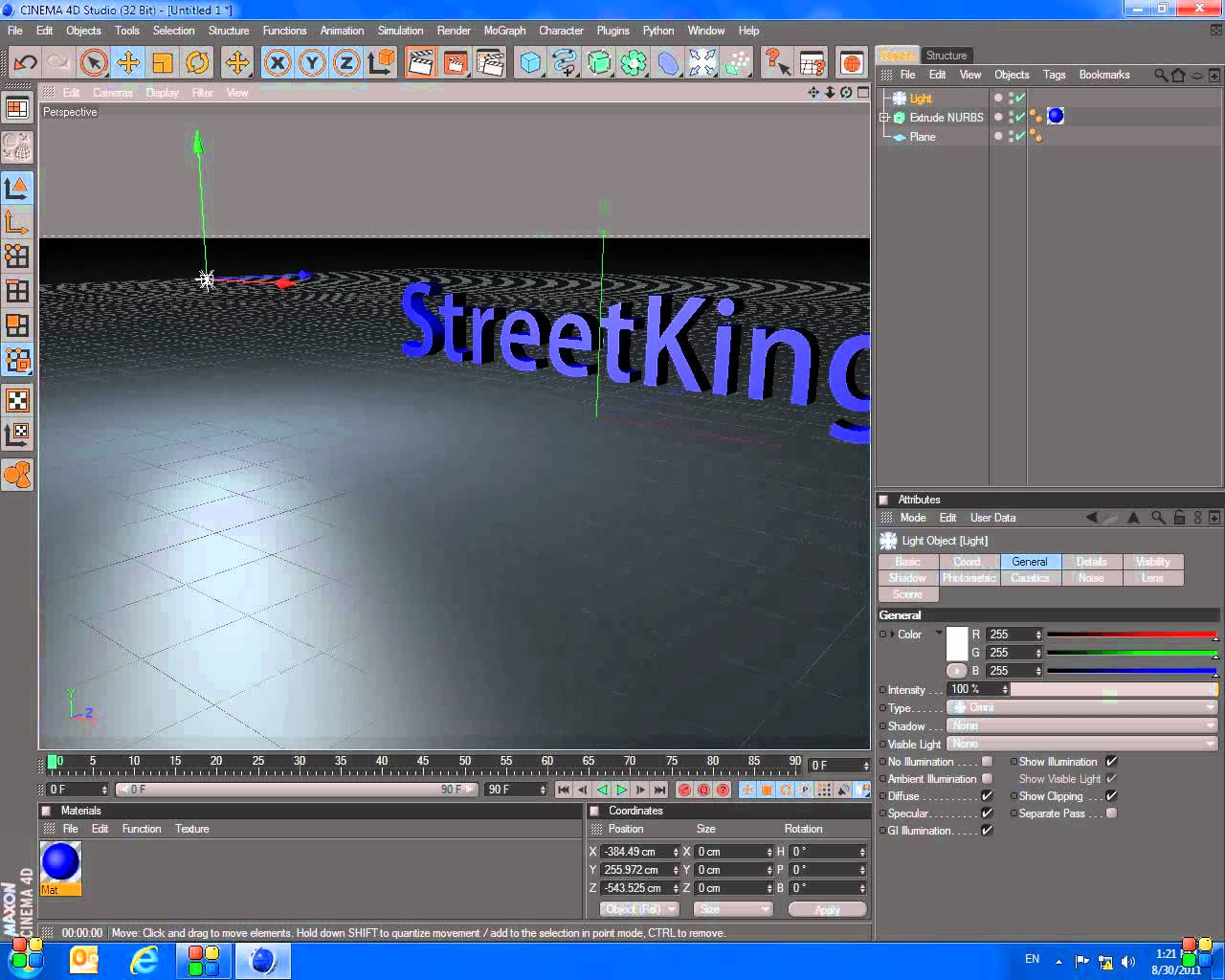The width and height of the screenshot is (1225, 980).
Task: Click the Apply button in Coordinates
Action: 827,909
